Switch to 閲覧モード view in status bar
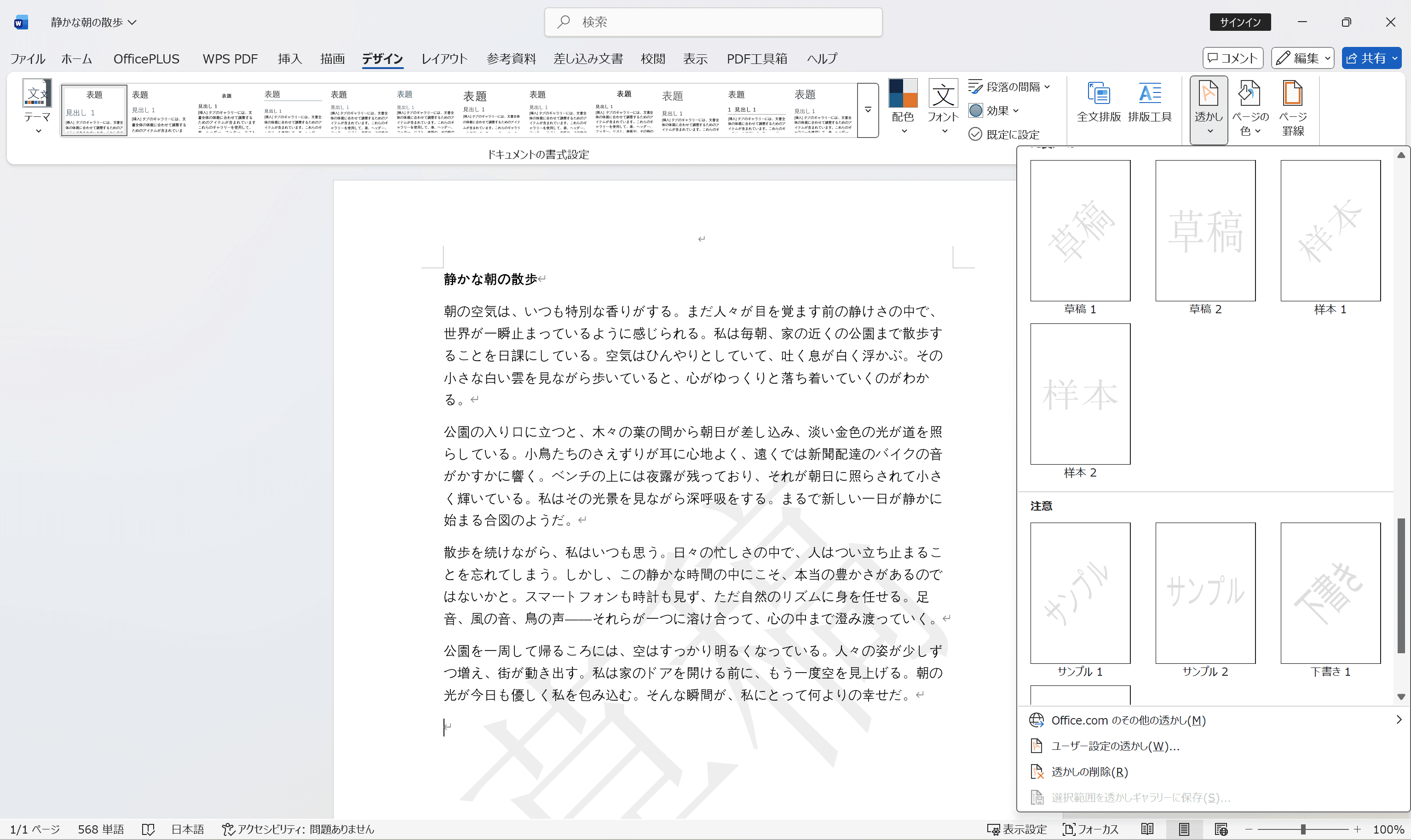 (1147, 828)
